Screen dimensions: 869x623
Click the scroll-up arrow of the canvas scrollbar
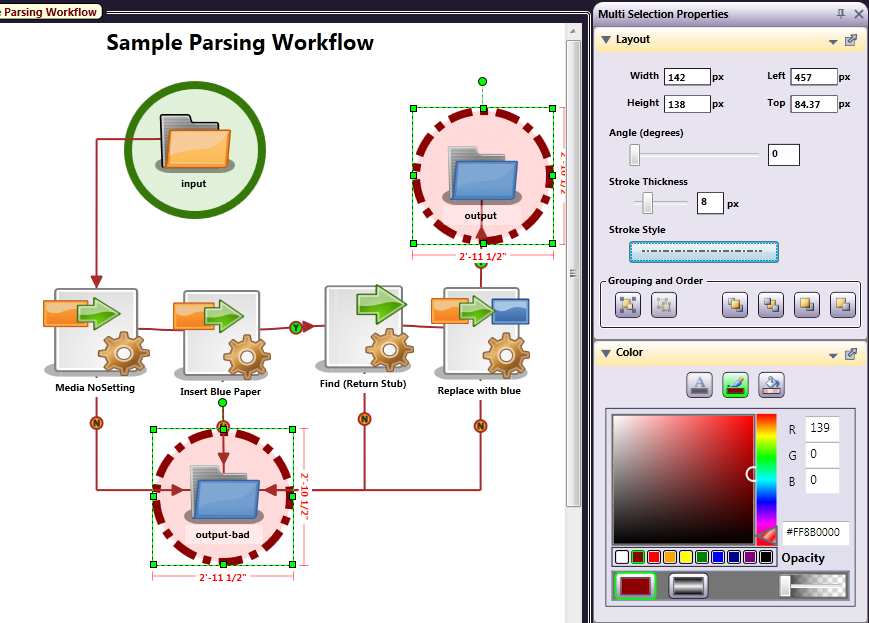coord(573,31)
